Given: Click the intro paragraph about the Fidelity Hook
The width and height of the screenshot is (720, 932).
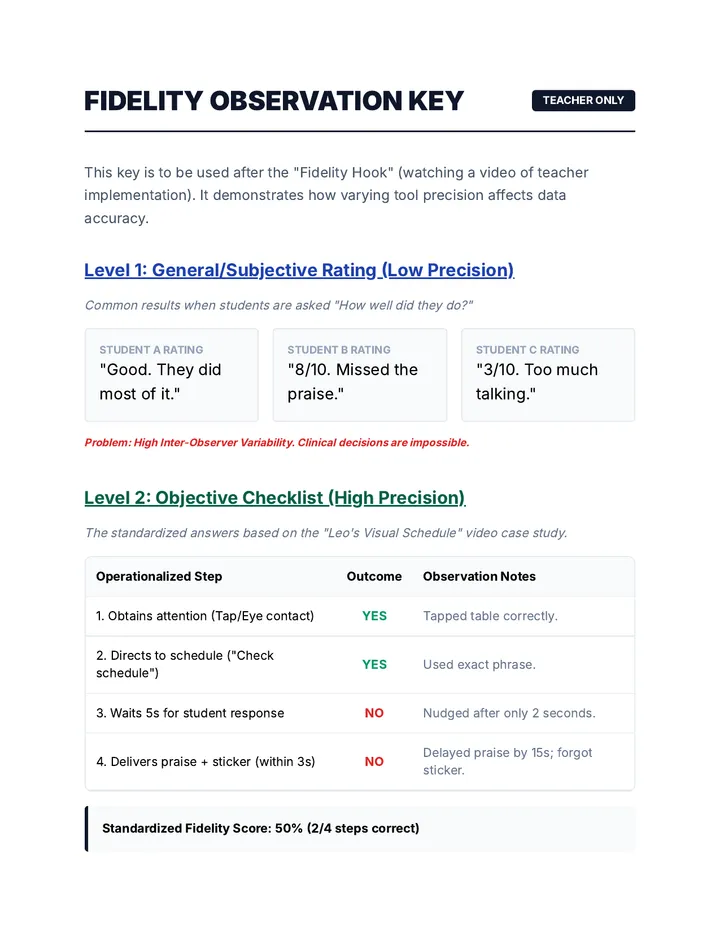Looking at the screenshot, I should point(336,195).
